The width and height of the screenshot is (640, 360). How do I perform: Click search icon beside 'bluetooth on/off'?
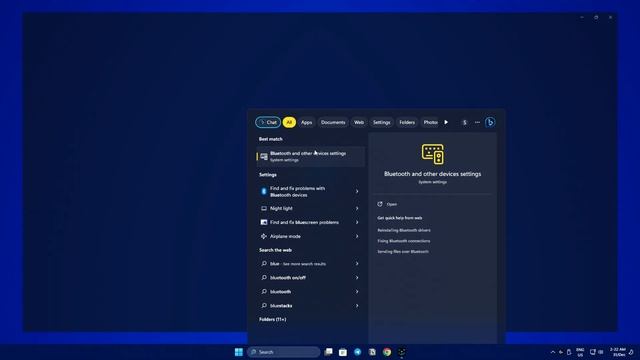pyautogui.click(x=264, y=278)
